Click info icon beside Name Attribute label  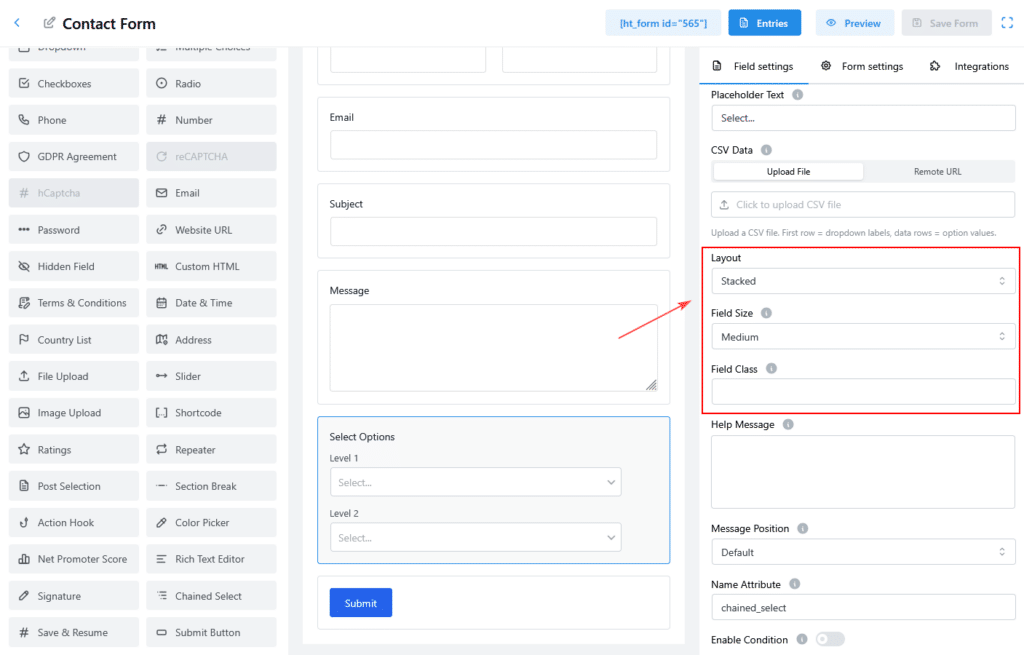click(x=795, y=584)
